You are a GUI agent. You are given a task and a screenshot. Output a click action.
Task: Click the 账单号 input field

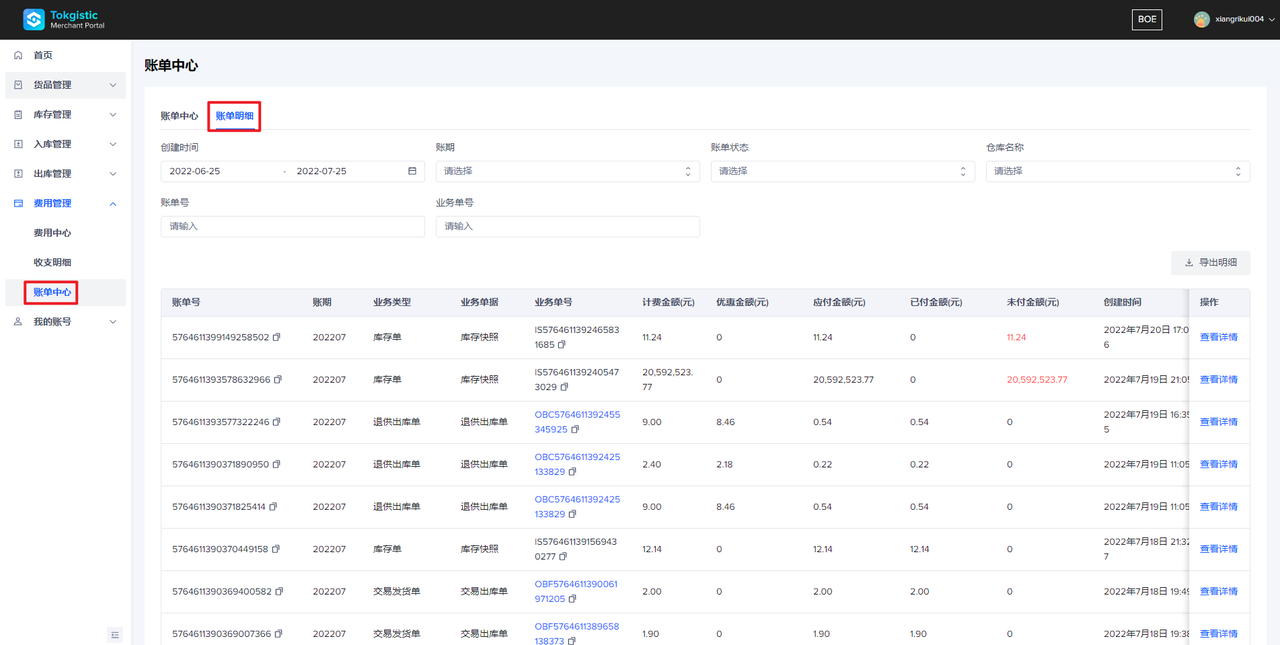coord(292,226)
